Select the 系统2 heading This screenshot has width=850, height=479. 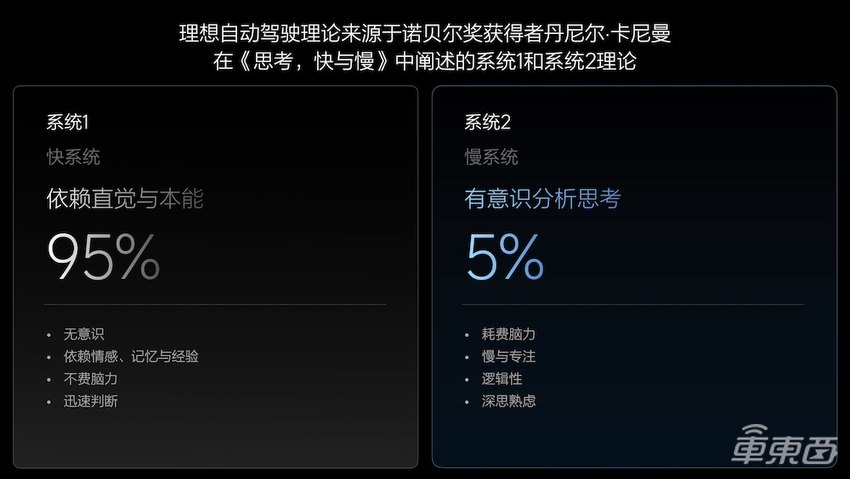[488, 123]
